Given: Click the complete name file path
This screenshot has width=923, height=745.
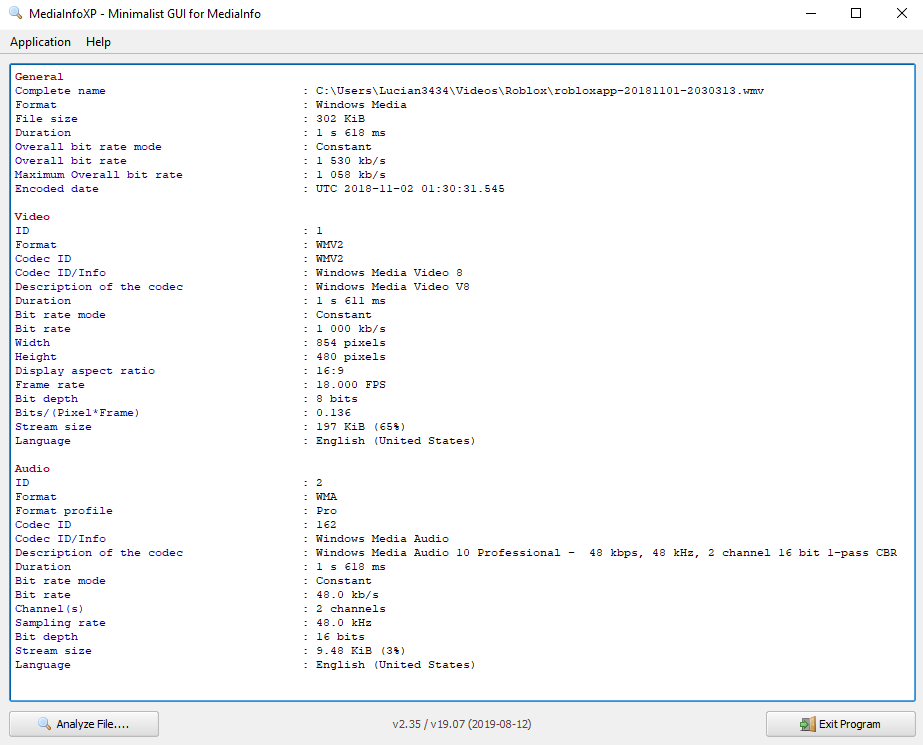Looking at the screenshot, I should (x=540, y=91).
